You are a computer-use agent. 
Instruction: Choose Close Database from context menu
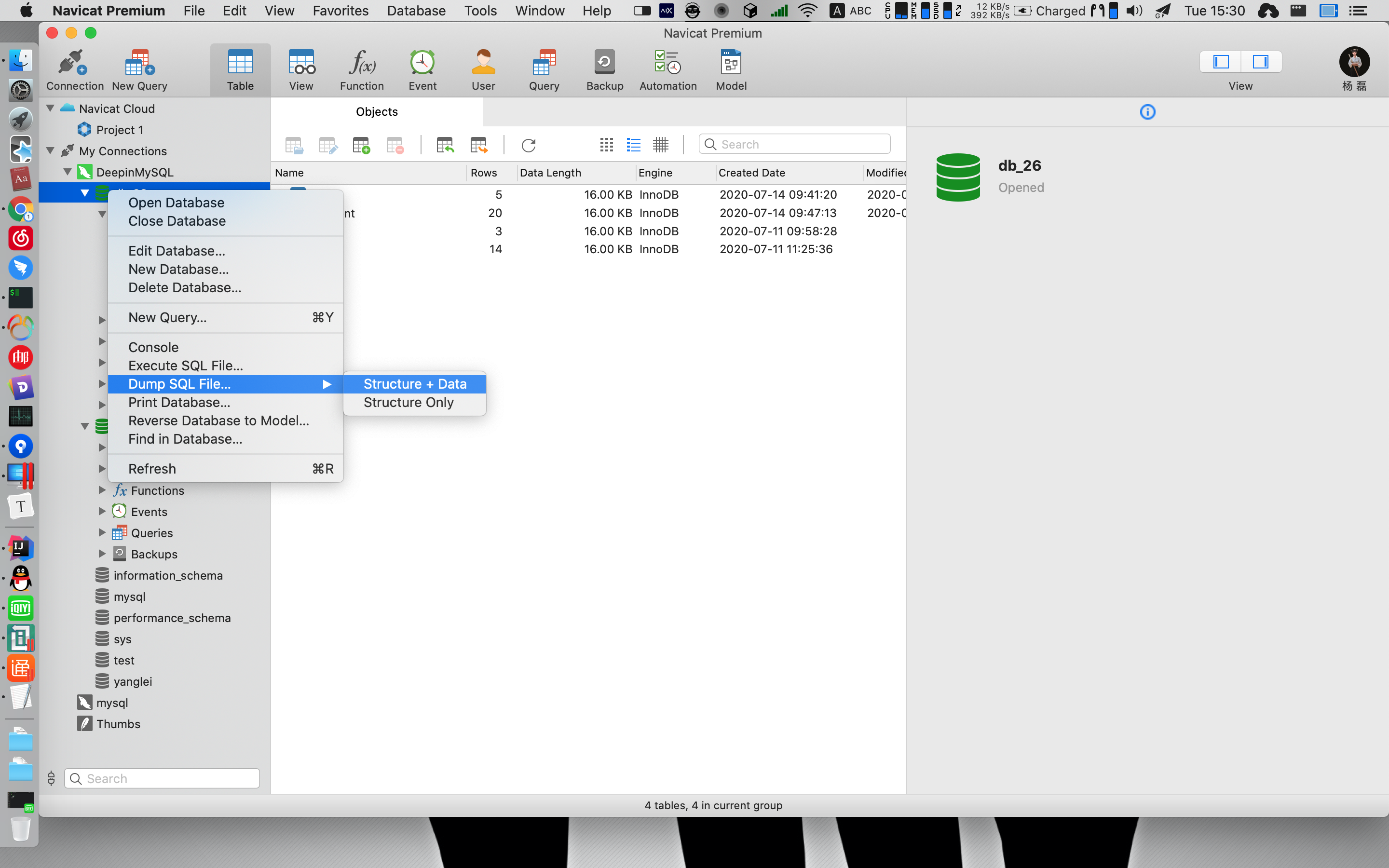pyautogui.click(x=226, y=221)
